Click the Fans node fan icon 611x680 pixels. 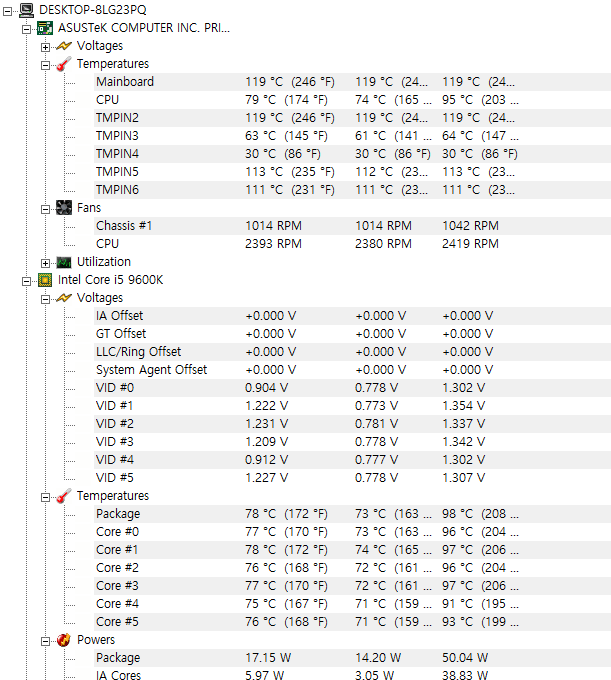pos(64,208)
